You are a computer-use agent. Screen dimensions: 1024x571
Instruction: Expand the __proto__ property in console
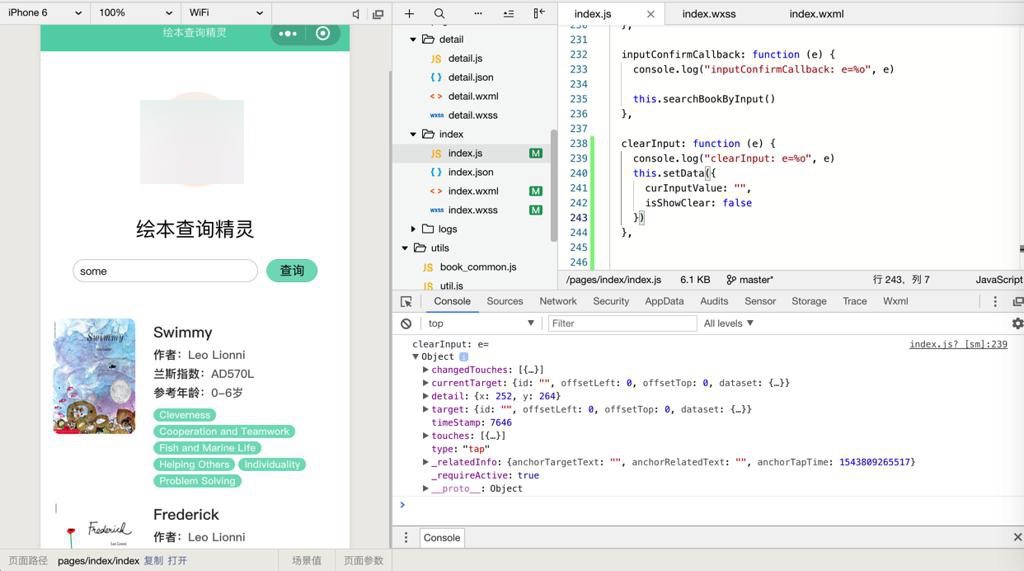(426, 488)
